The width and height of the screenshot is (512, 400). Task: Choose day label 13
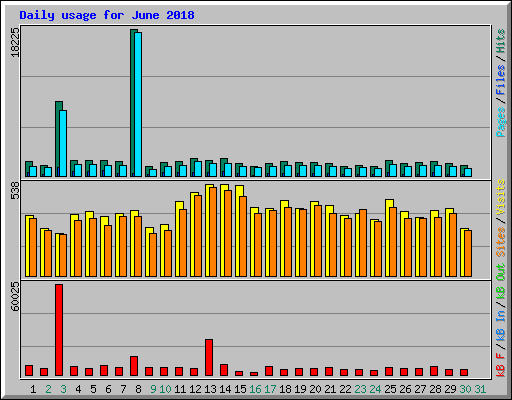210,389
